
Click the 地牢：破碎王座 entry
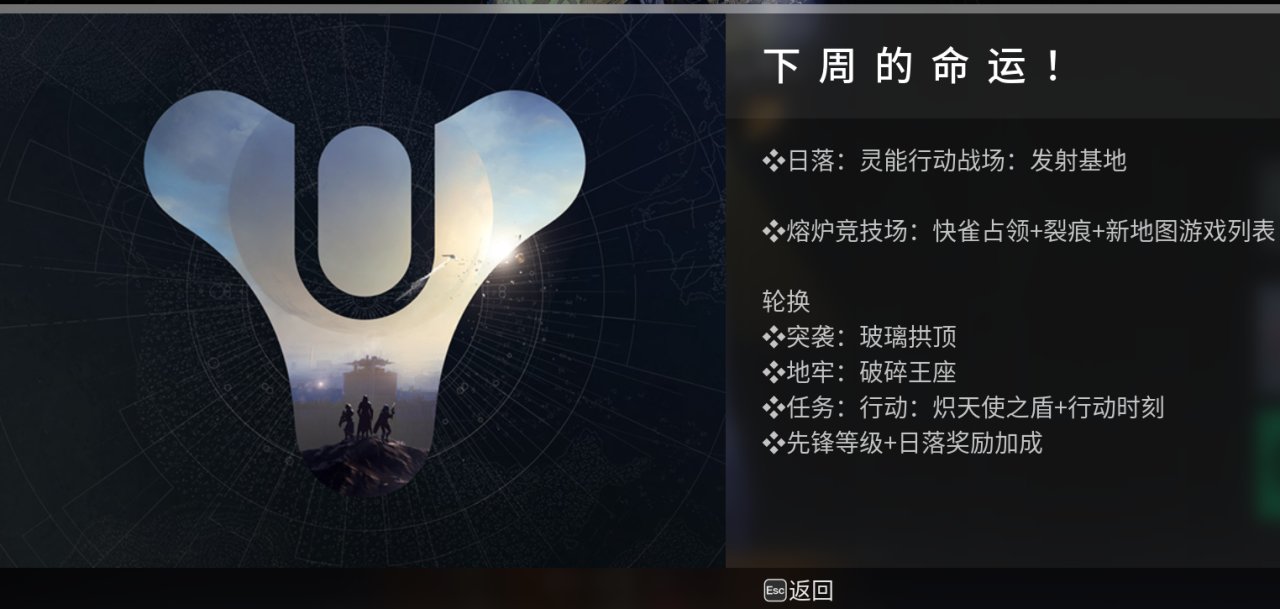click(x=860, y=373)
